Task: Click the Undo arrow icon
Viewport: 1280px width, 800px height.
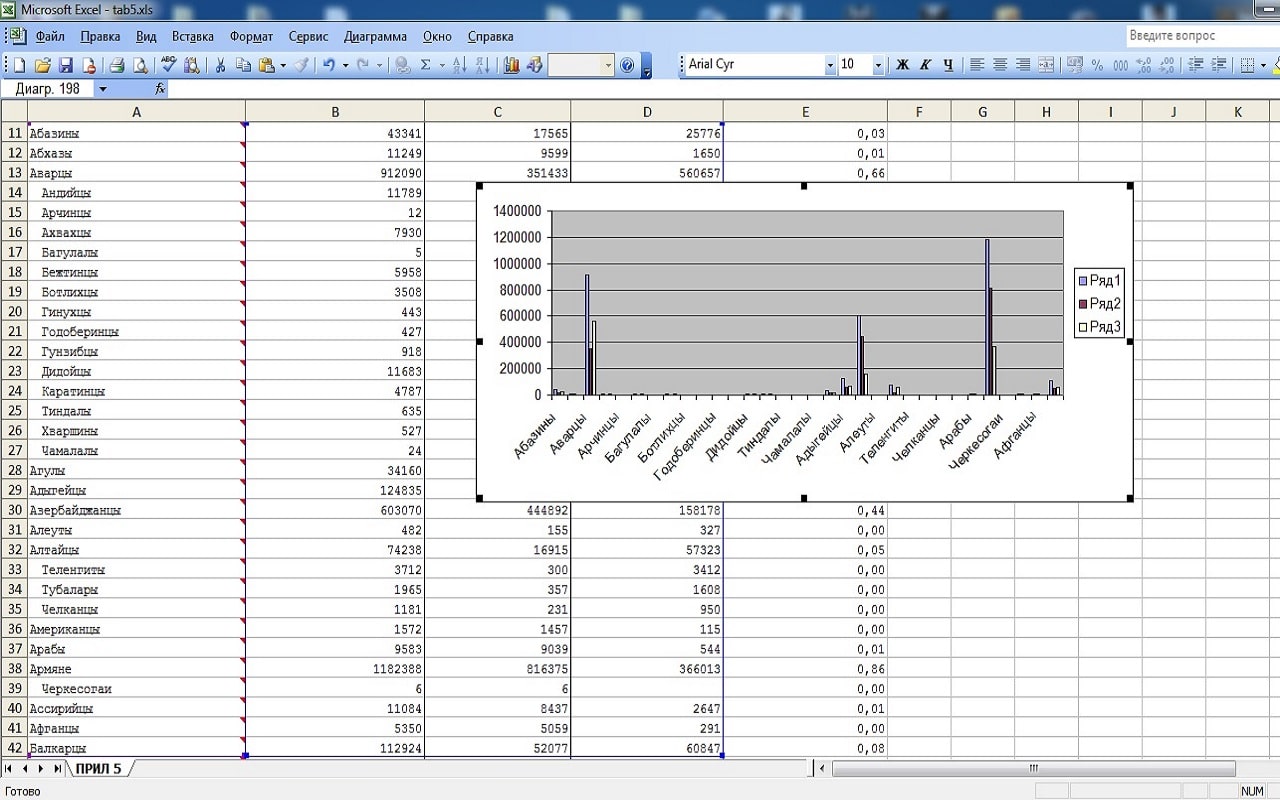Action: (329, 65)
